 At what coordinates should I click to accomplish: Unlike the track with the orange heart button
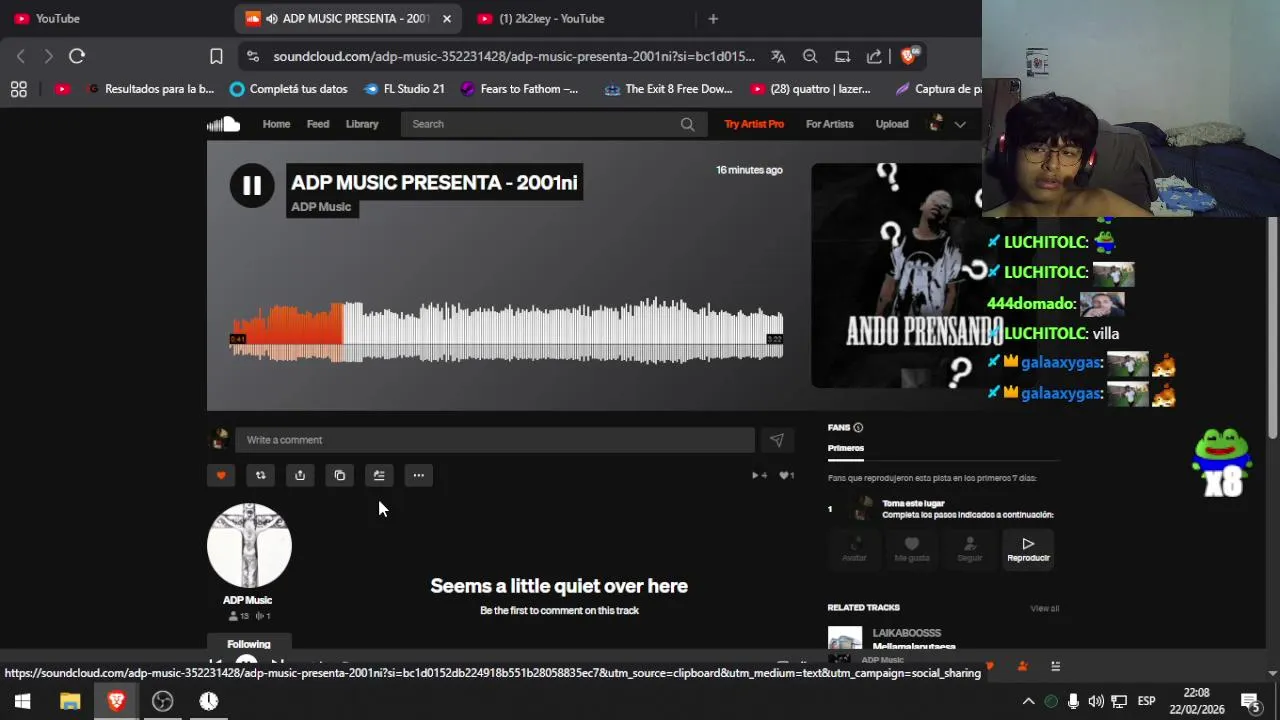pyautogui.click(x=221, y=476)
